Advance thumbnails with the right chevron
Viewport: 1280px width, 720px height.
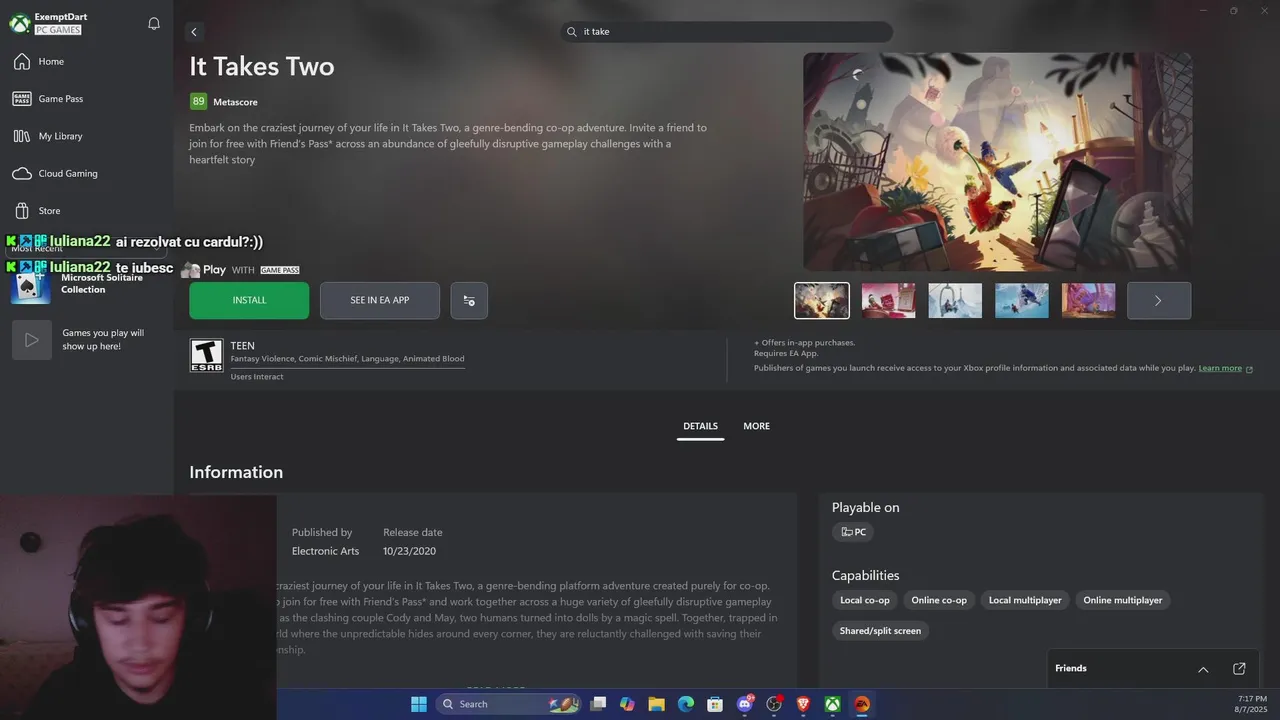point(1159,300)
